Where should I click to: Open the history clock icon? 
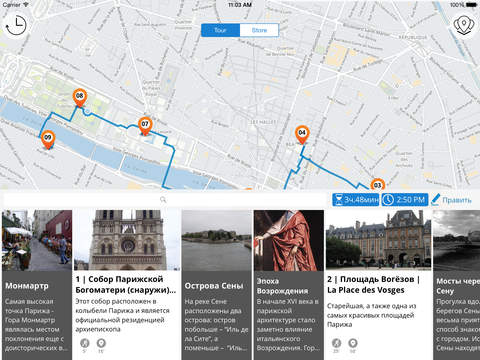16,25
